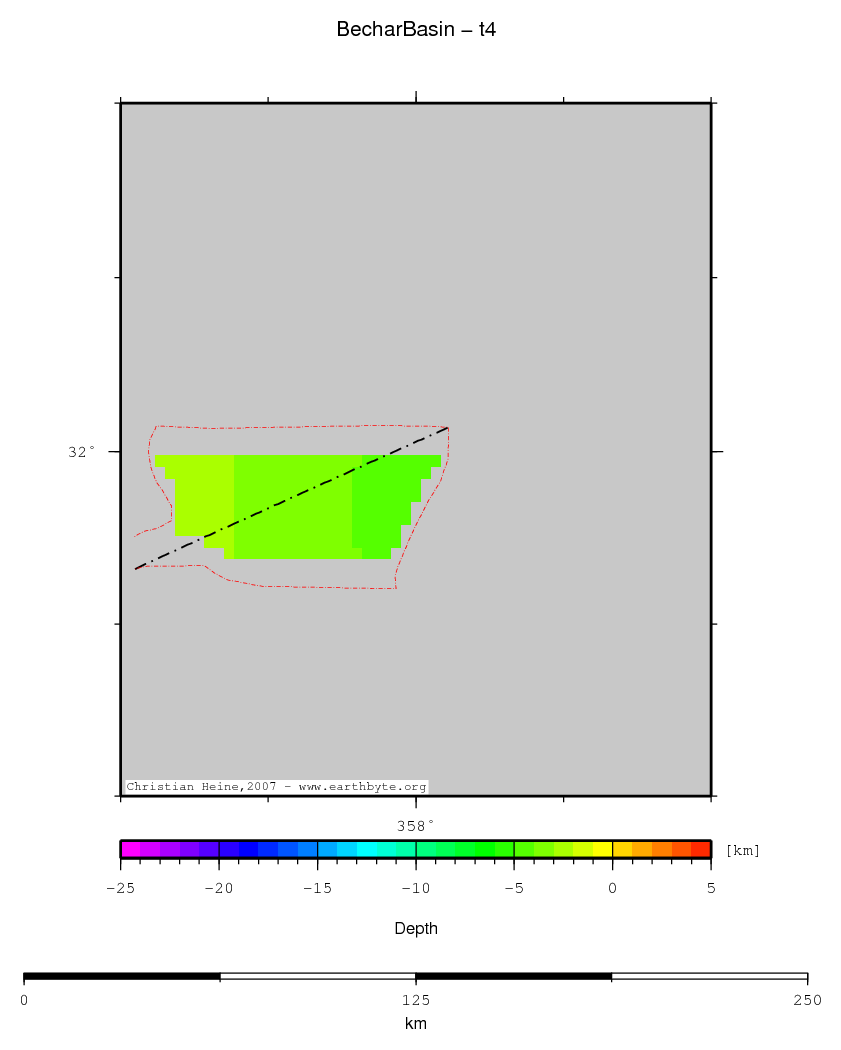Click the 32° latitude label
Screen dimensions: 841x1050
(82, 452)
